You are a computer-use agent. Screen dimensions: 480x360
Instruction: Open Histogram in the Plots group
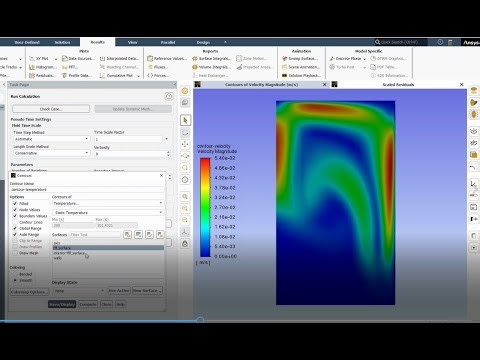pos(42,67)
